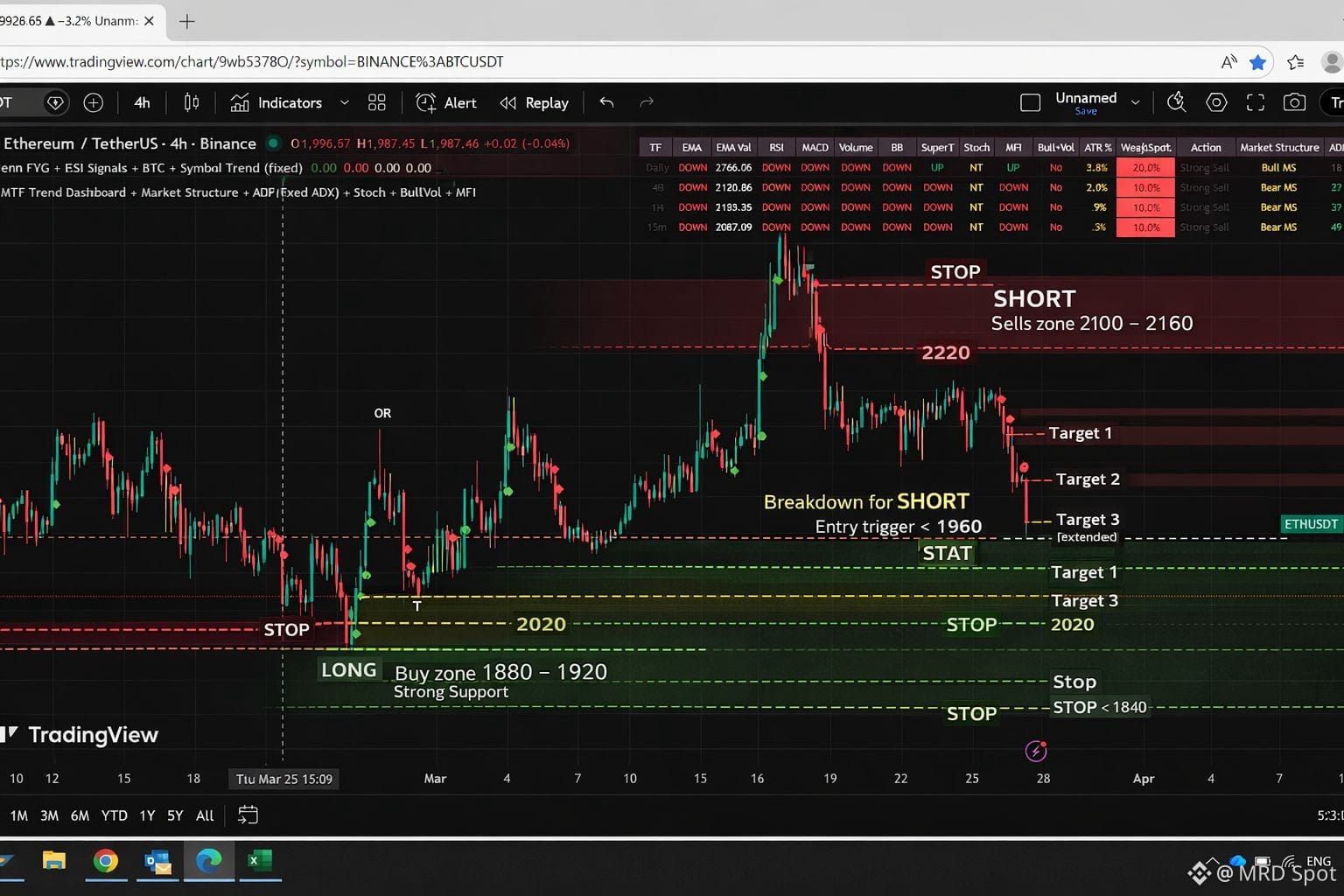Open Excel from the taskbar
Screen dimensions: 1344x896
(259, 861)
